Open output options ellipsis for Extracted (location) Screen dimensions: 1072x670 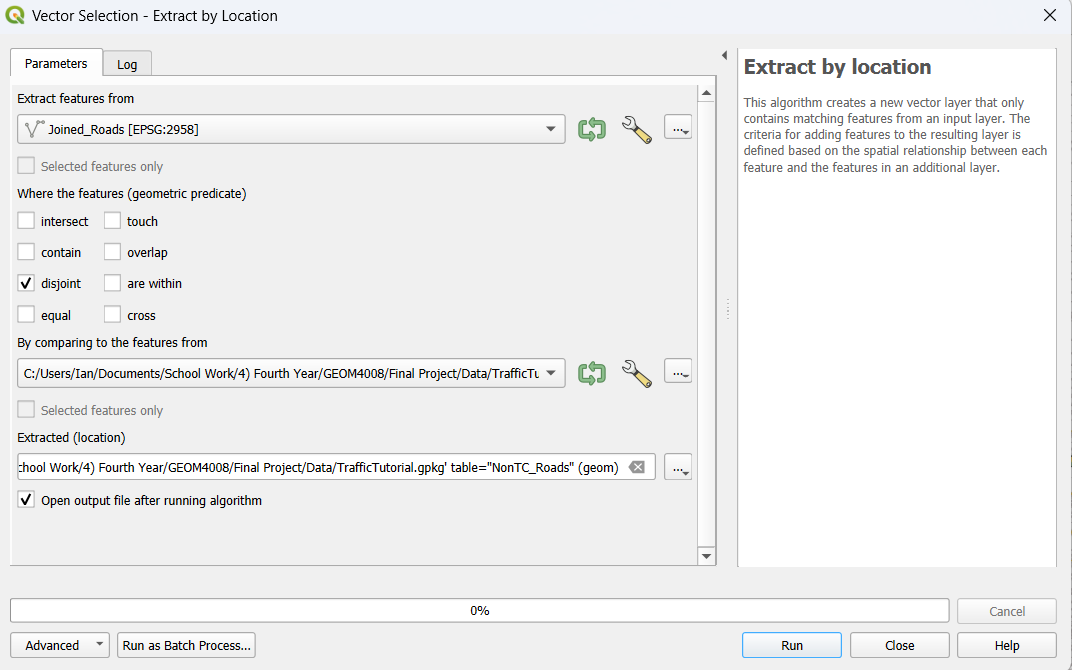[678, 467]
